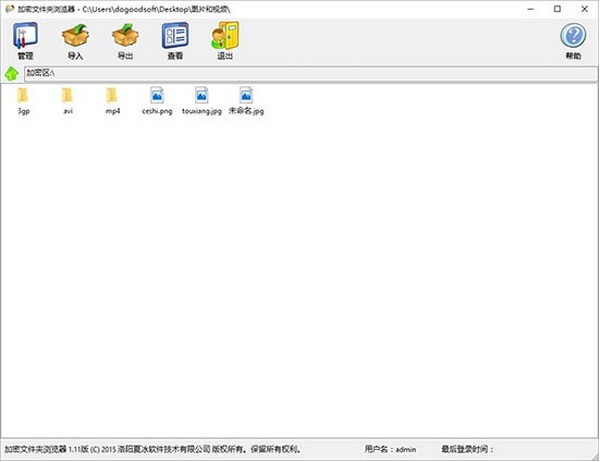Viewport: 600px width, 462px height.
Task: Click the app icon in title bar
Action: 8,8
